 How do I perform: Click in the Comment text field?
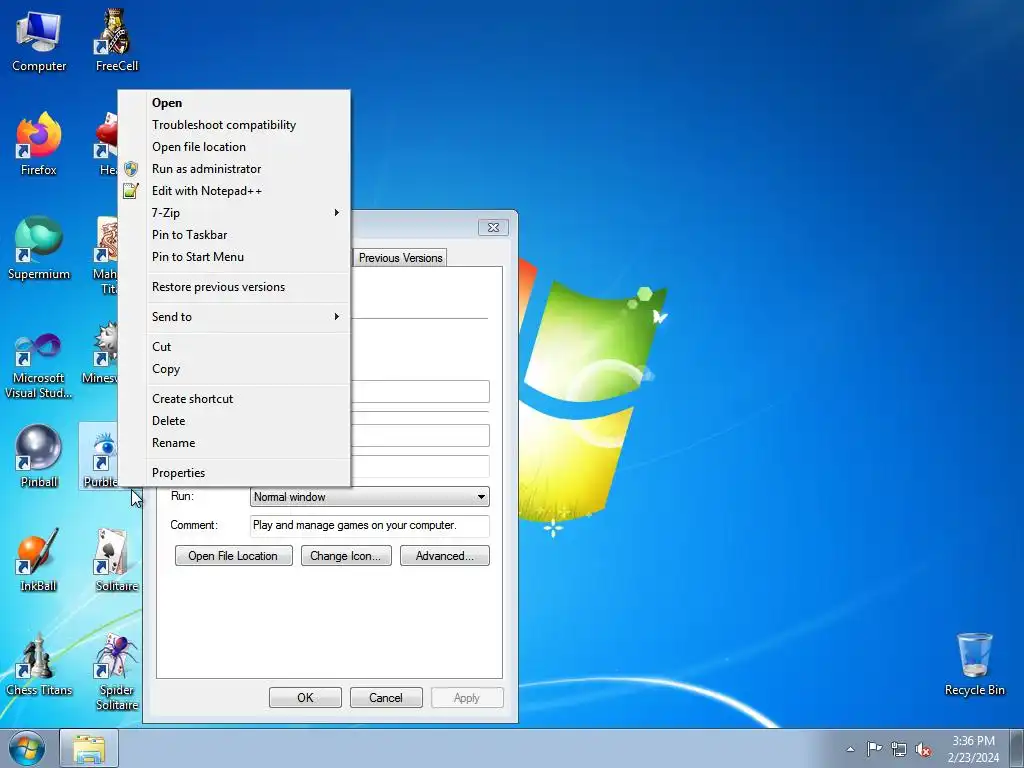pyautogui.click(x=370, y=526)
